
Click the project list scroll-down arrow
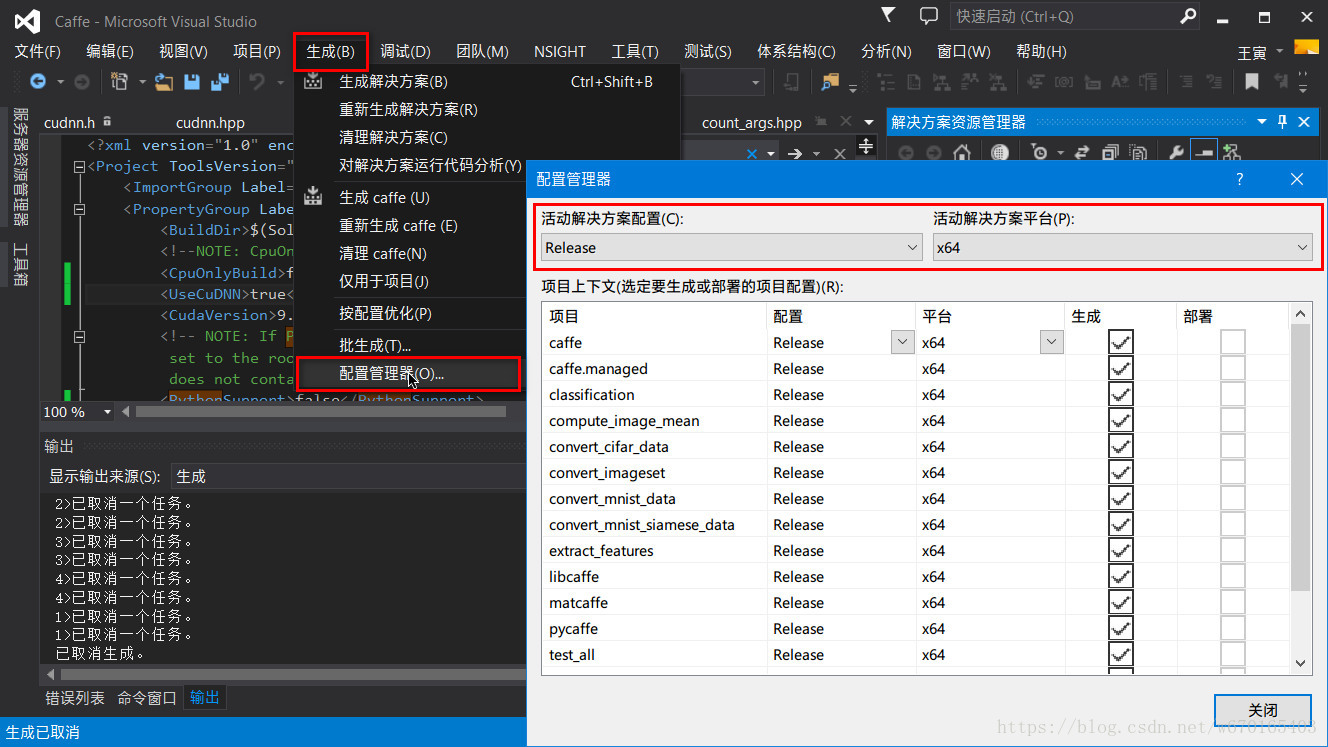[x=1301, y=662]
